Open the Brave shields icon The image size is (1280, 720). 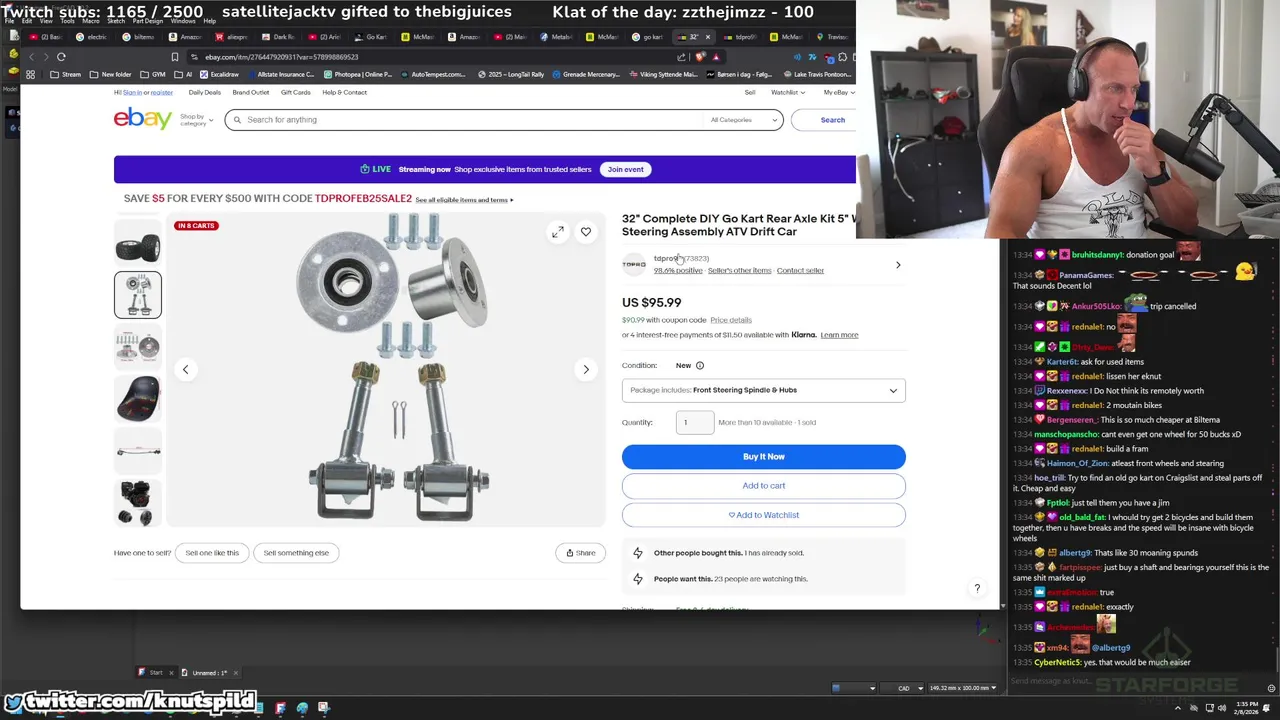pos(700,57)
